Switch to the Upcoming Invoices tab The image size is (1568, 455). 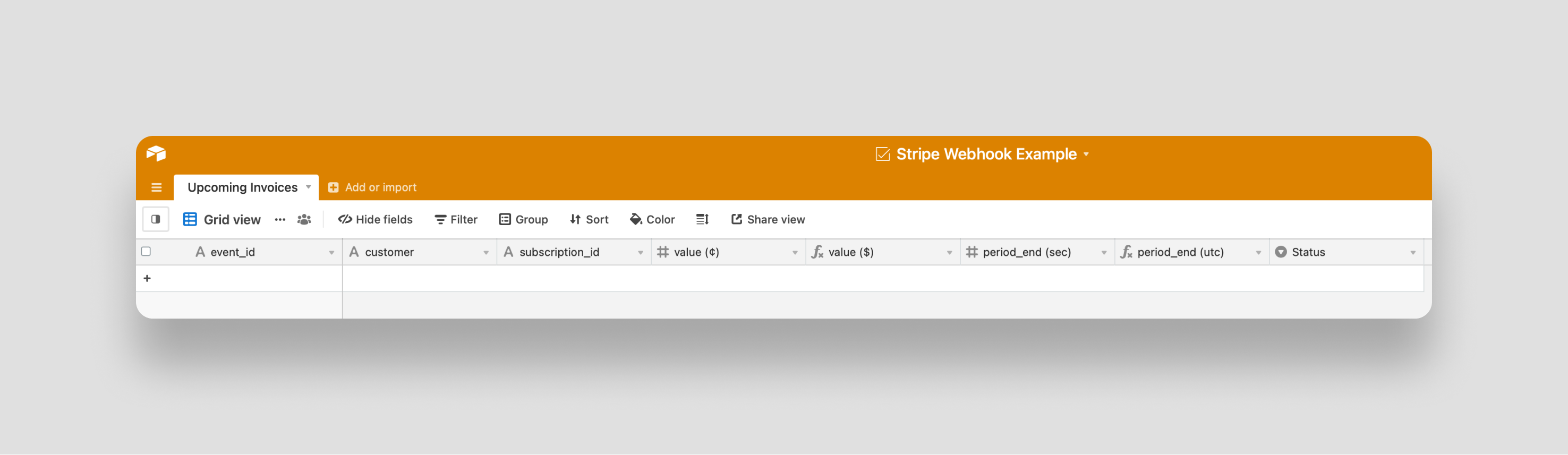(242, 187)
